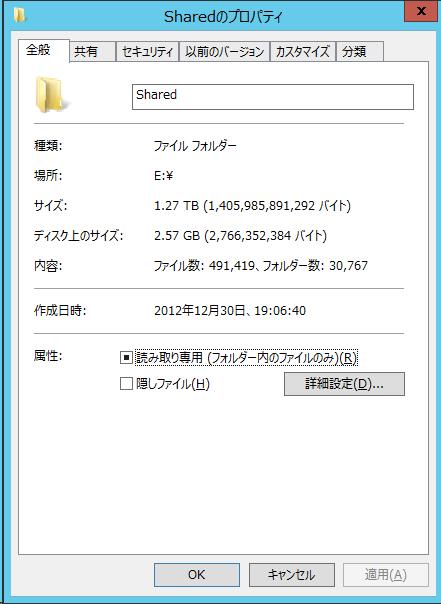The width and height of the screenshot is (441, 604).
Task: Select the 全般 general tab
Action: (x=44, y=50)
